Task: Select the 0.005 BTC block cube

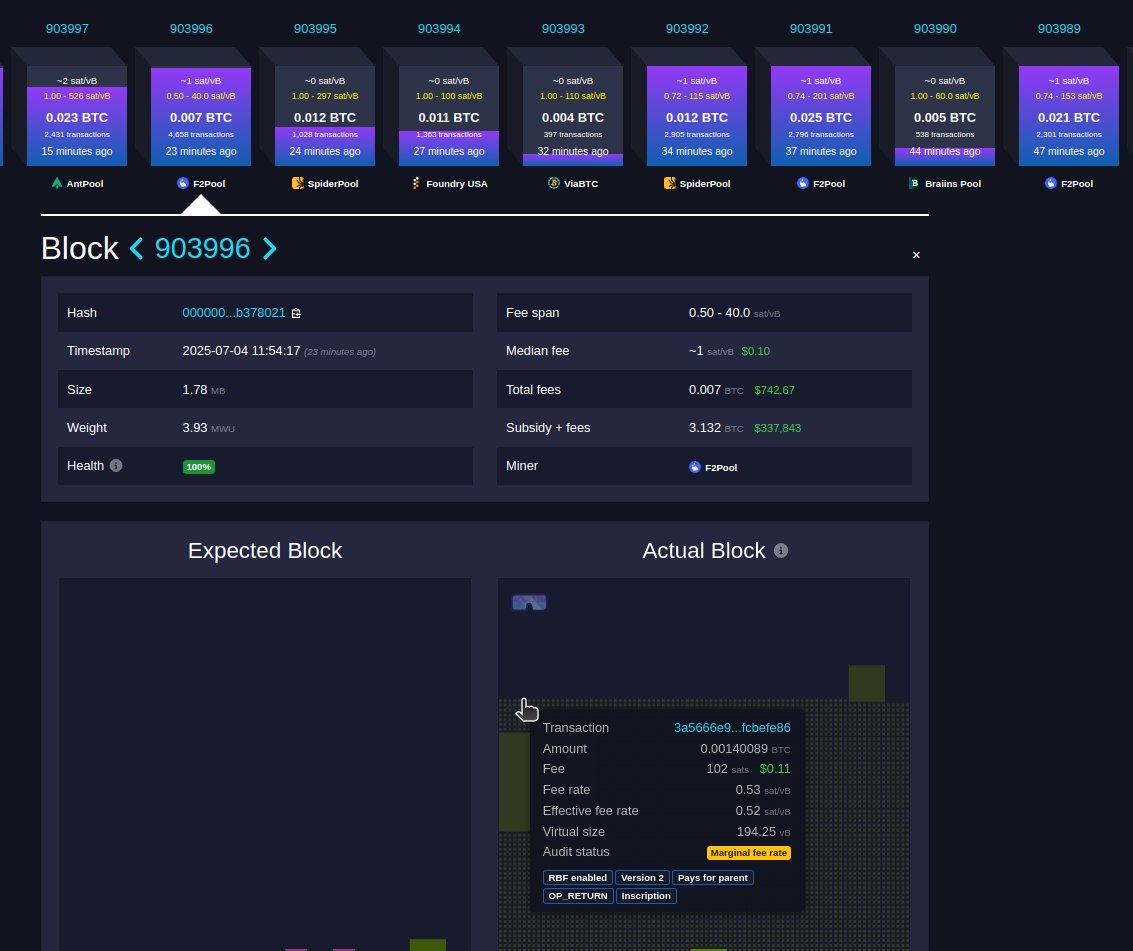Action: click(x=945, y=116)
